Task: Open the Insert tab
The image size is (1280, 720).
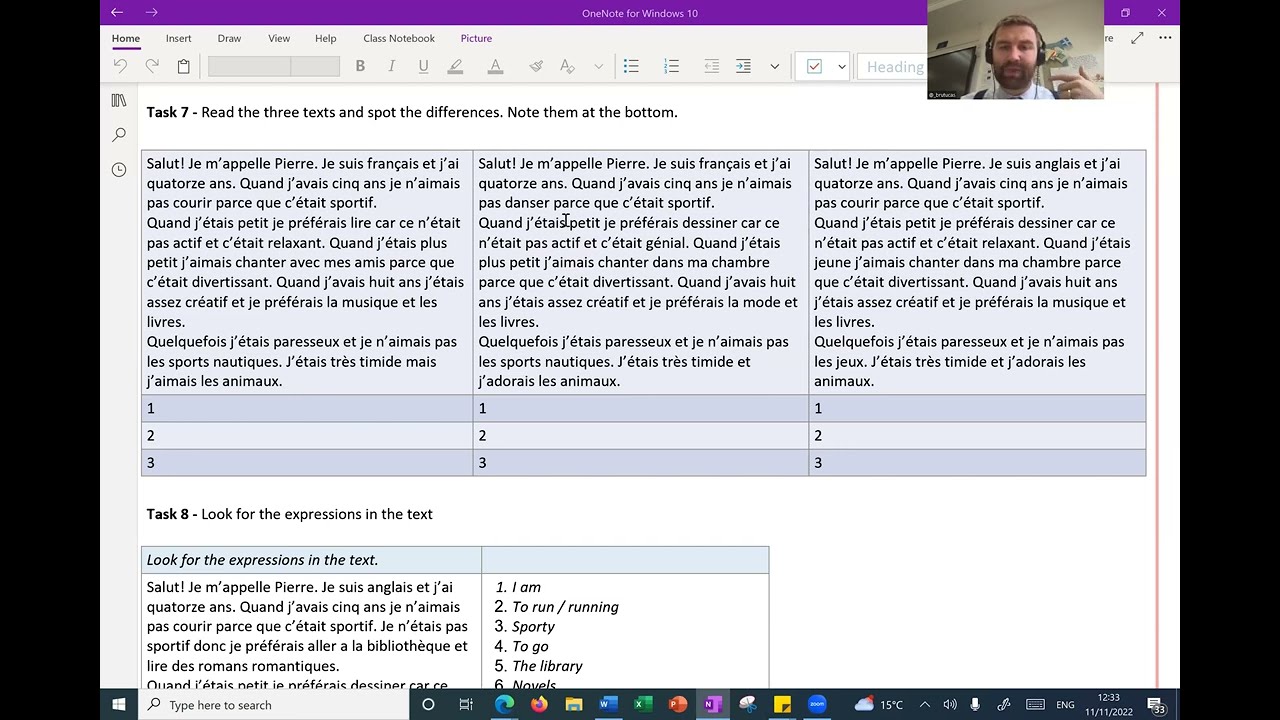Action: (x=179, y=38)
